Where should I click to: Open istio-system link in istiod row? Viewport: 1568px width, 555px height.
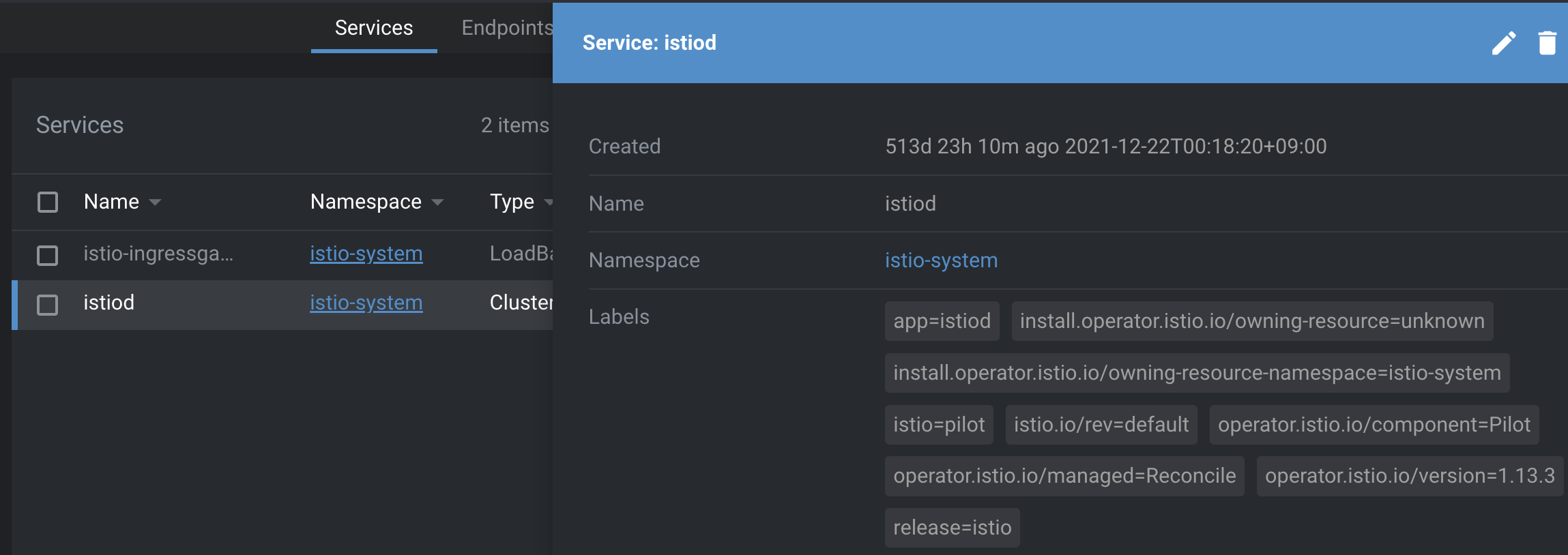[366, 303]
